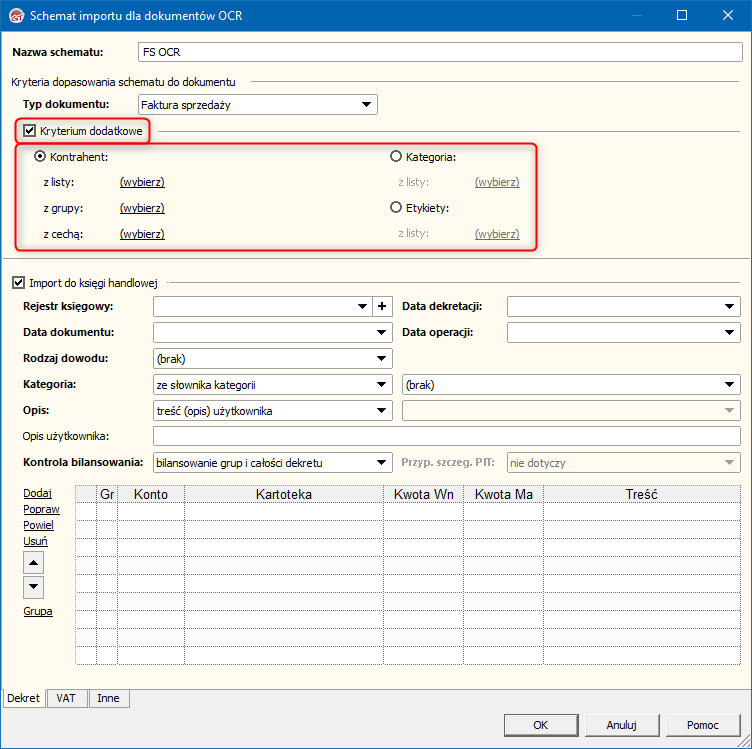Open the Inne tab

[109, 699]
